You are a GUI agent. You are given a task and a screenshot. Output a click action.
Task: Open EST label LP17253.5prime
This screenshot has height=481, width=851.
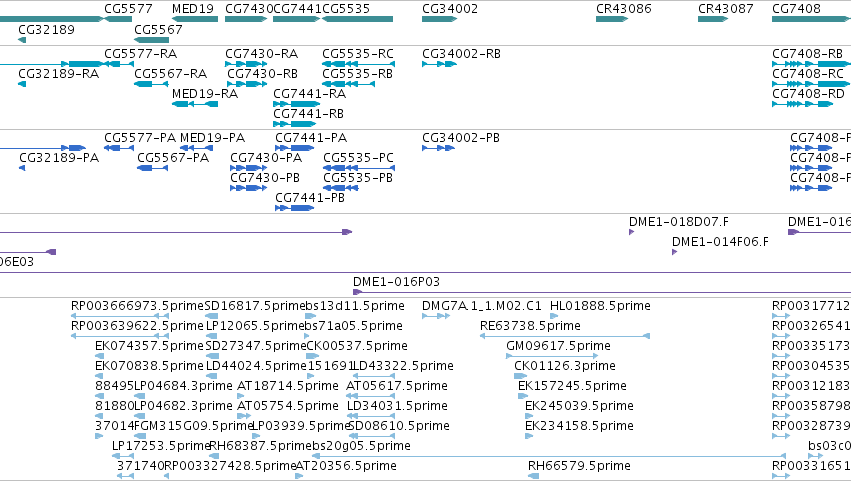click(x=161, y=446)
